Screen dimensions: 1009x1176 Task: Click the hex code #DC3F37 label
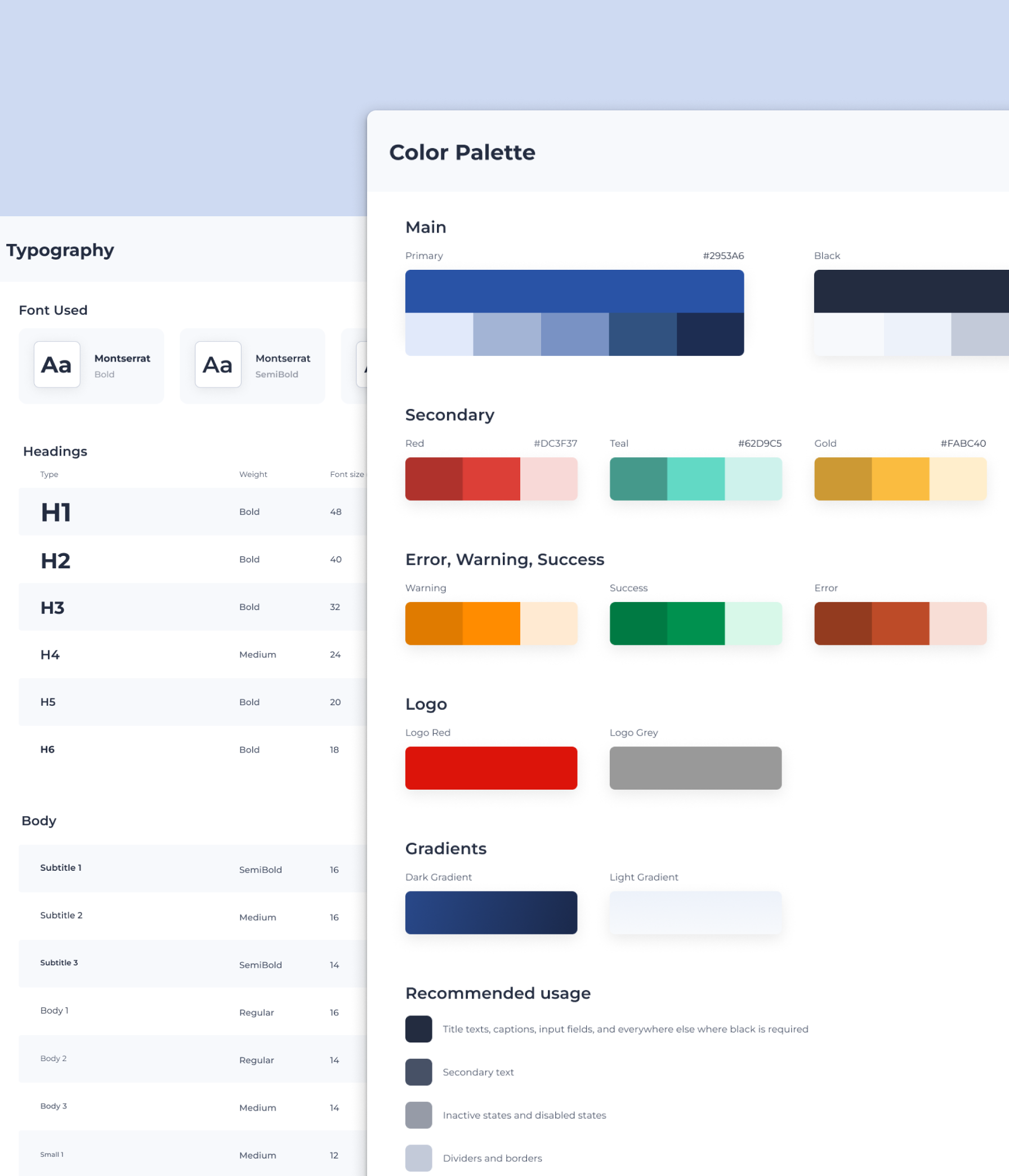pos(554,443)
